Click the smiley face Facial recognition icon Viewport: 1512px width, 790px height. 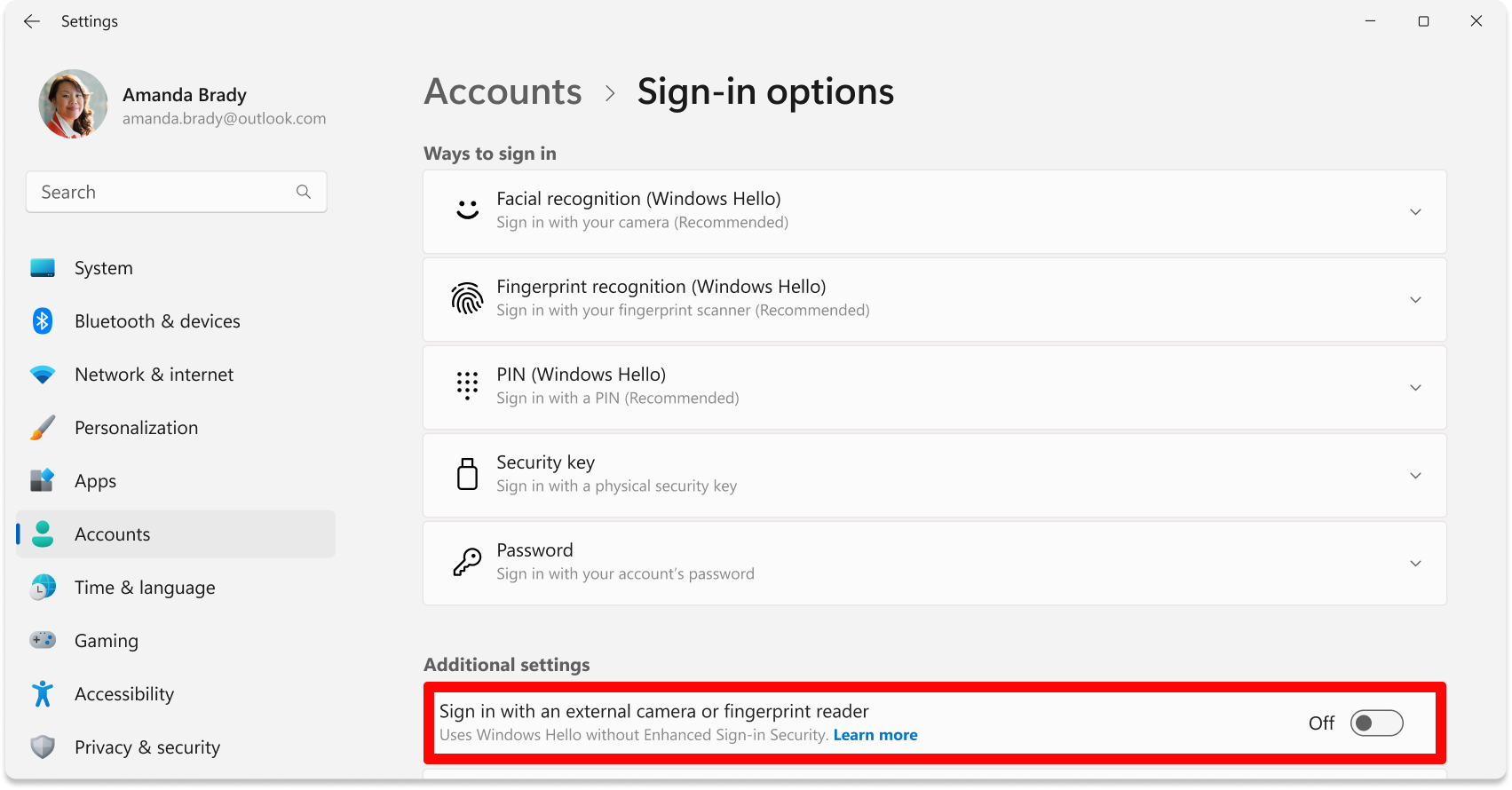[467, 210]
